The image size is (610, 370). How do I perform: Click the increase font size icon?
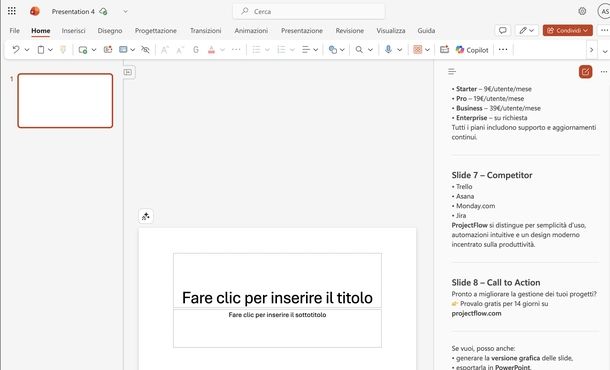coord(165,50)
